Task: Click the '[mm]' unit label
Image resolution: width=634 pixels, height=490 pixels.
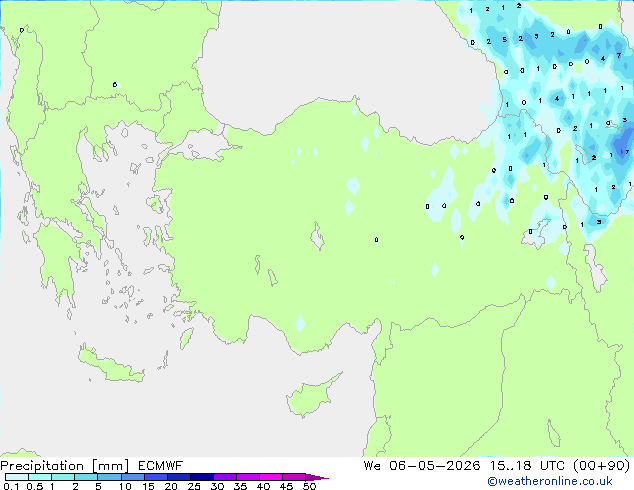Action: click(x=110, y=466)
